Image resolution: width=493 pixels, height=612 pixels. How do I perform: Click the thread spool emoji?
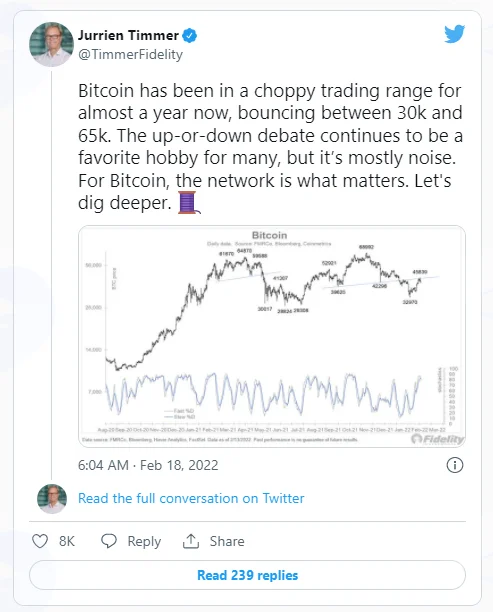189,203
